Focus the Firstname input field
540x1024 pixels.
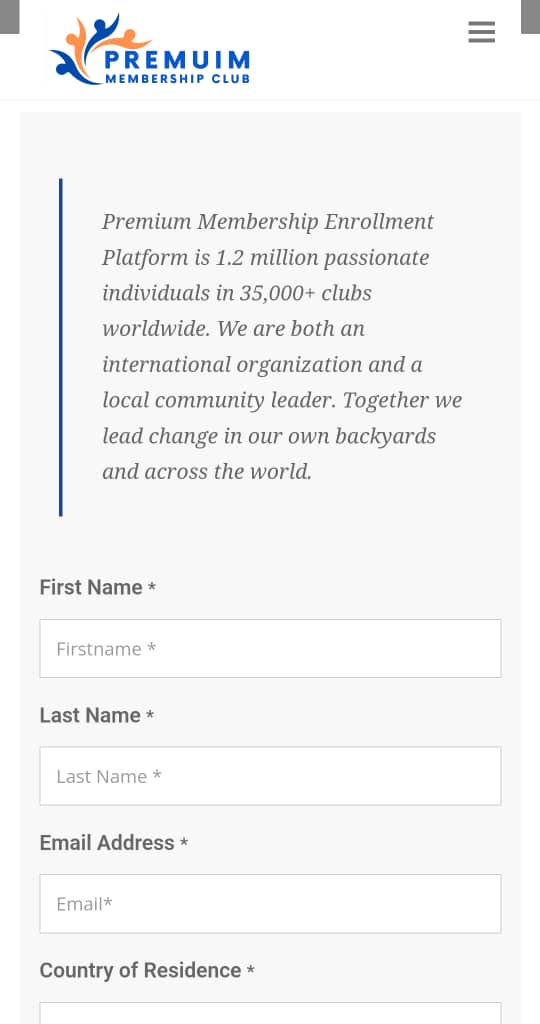click(270, 648)
